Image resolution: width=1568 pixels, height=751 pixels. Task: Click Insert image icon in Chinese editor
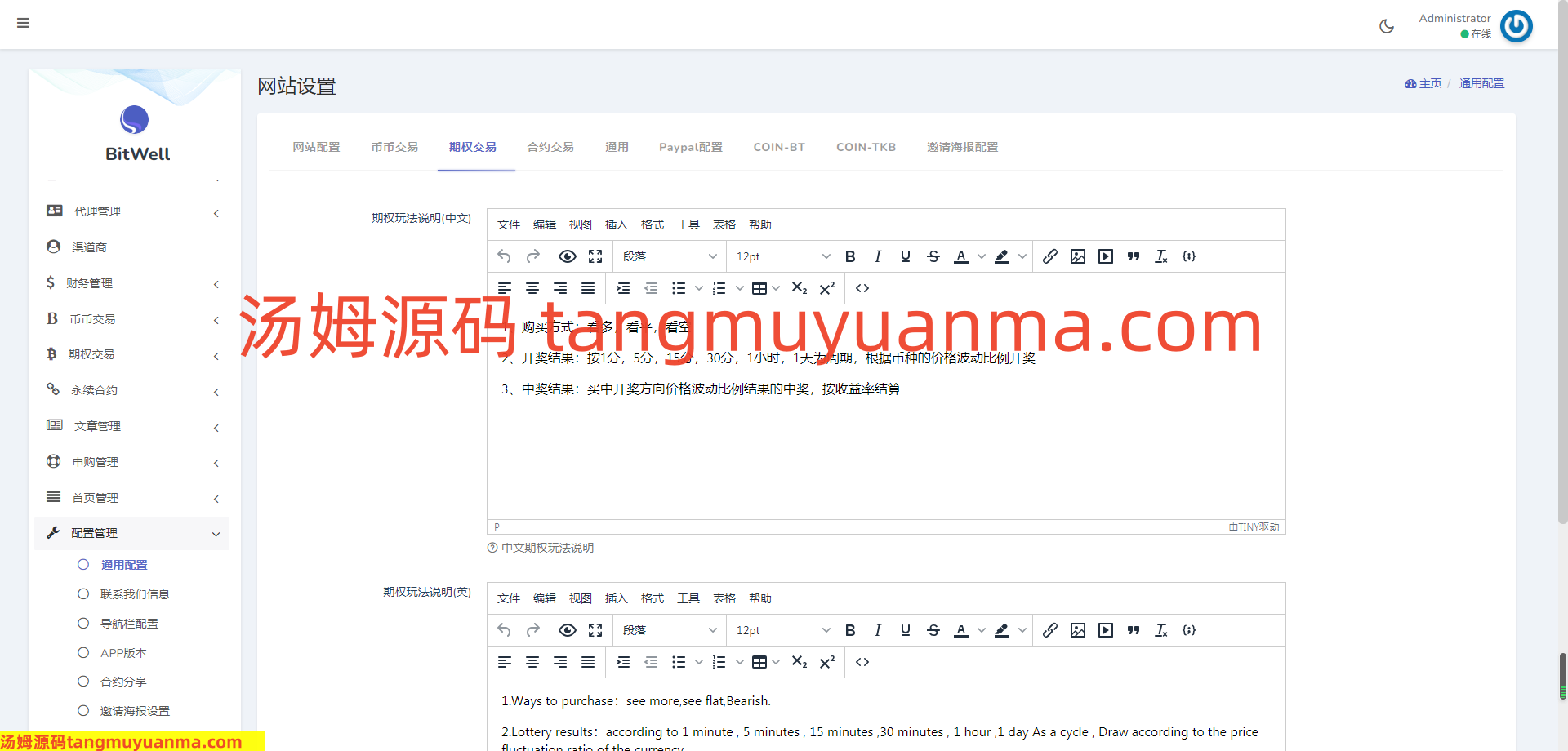click(1078, 256)
